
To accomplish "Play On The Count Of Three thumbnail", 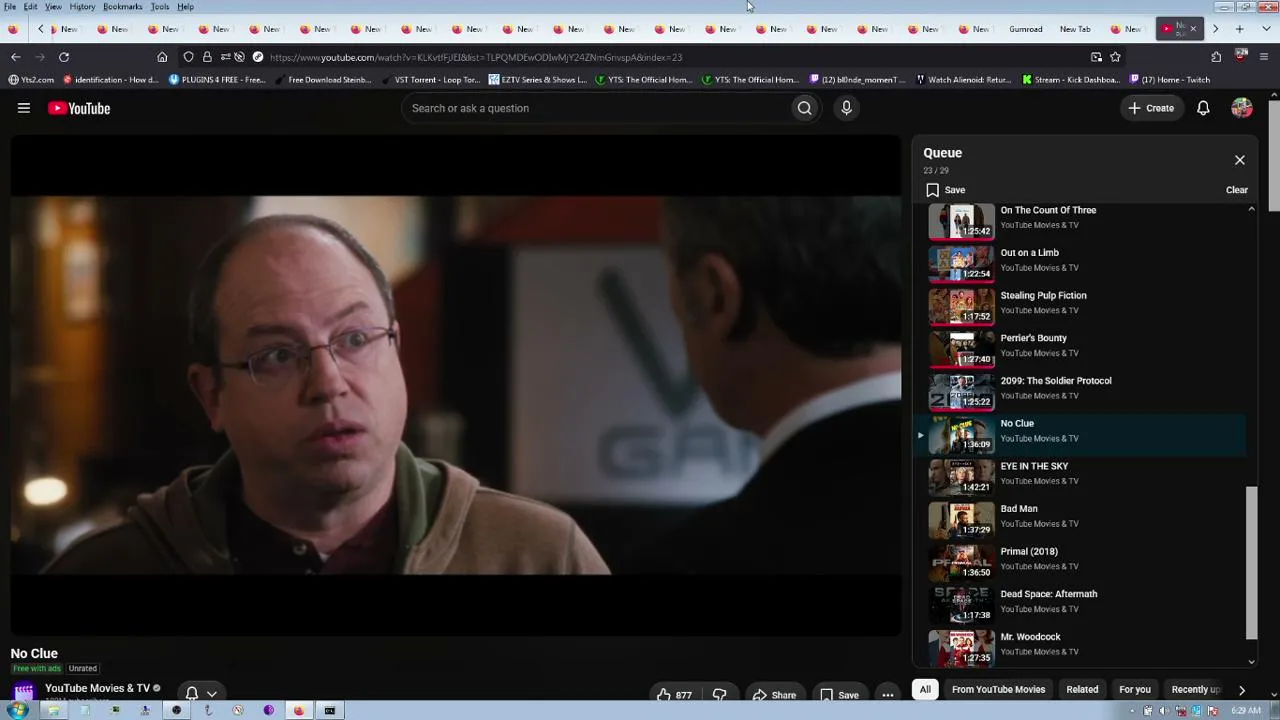I will 961,222.
